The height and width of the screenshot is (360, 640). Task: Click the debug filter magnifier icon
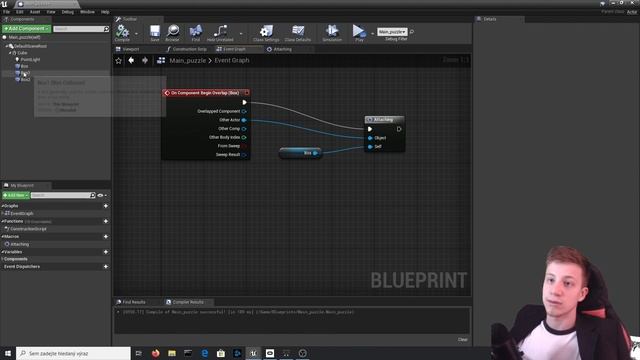click(412, 31)
